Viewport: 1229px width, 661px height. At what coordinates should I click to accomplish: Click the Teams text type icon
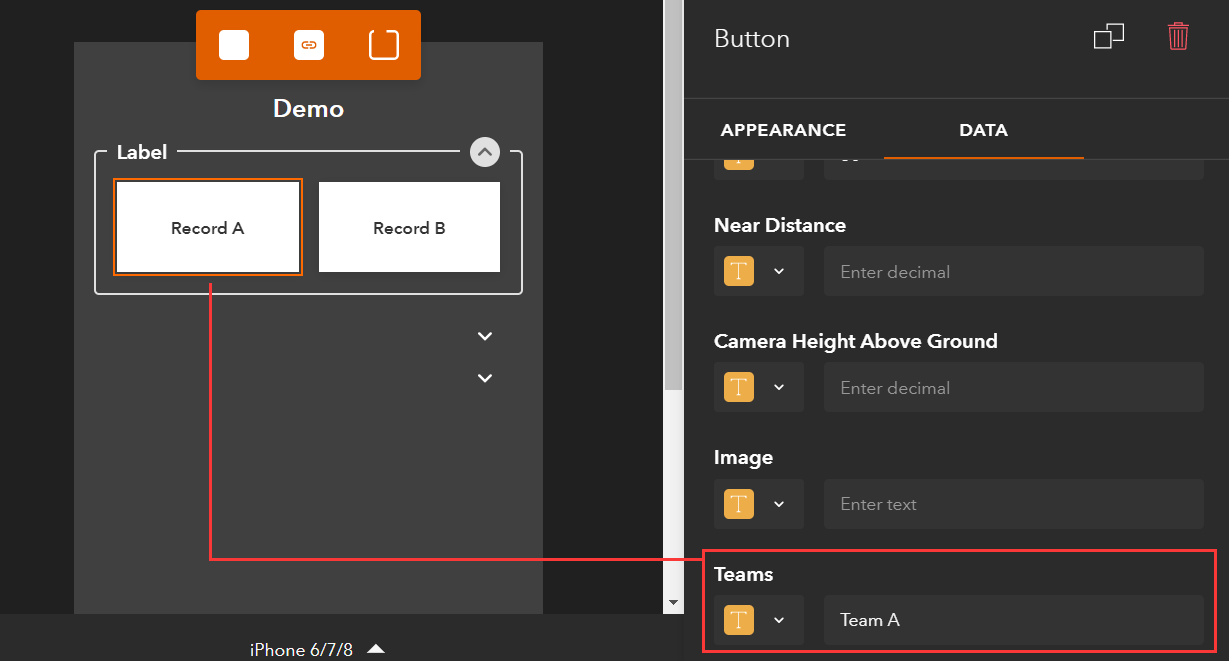click(x=738, y=620)
